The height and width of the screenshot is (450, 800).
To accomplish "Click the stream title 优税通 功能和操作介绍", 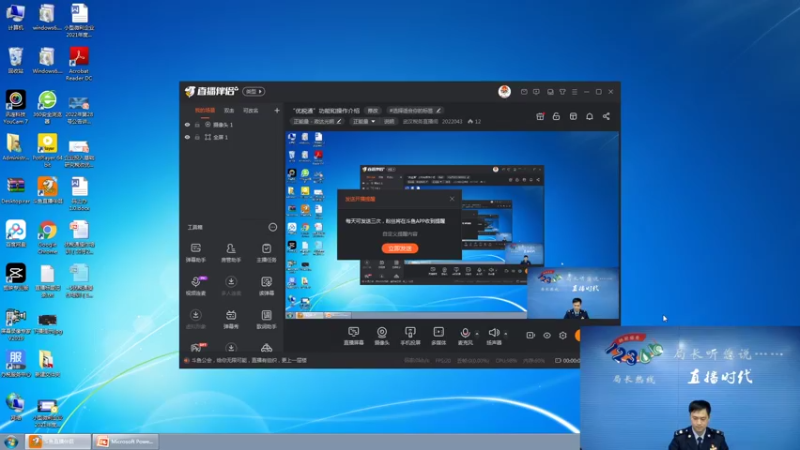I will pyautogui.click(x=326, y=110).
